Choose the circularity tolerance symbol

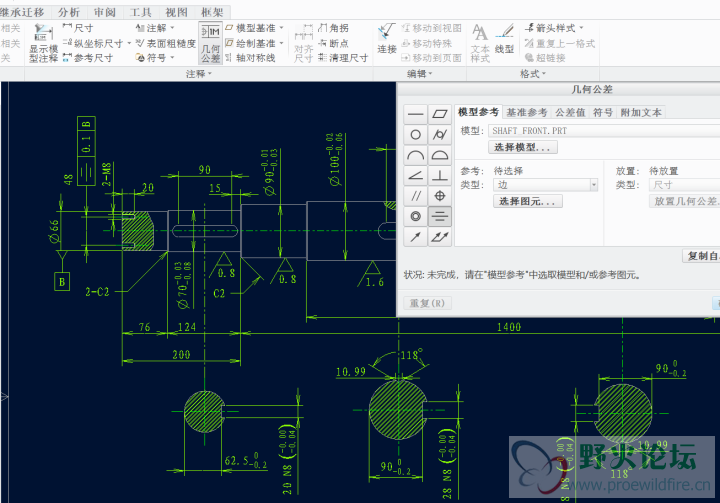pos(416,135)
